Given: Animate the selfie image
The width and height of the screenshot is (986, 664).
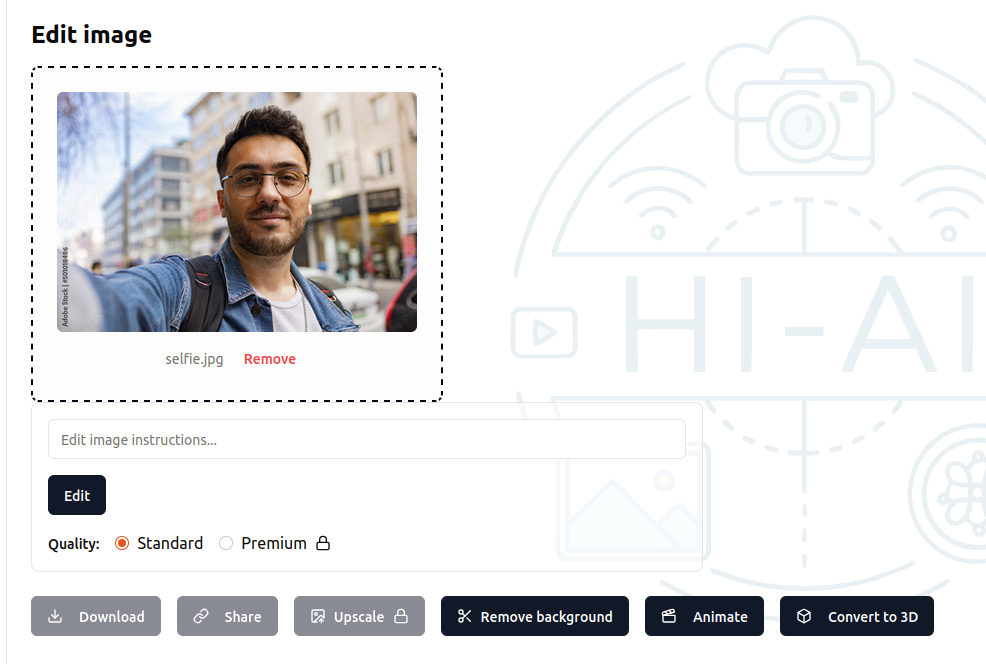Looking at the screenshot, I should [x=704, y=616].
